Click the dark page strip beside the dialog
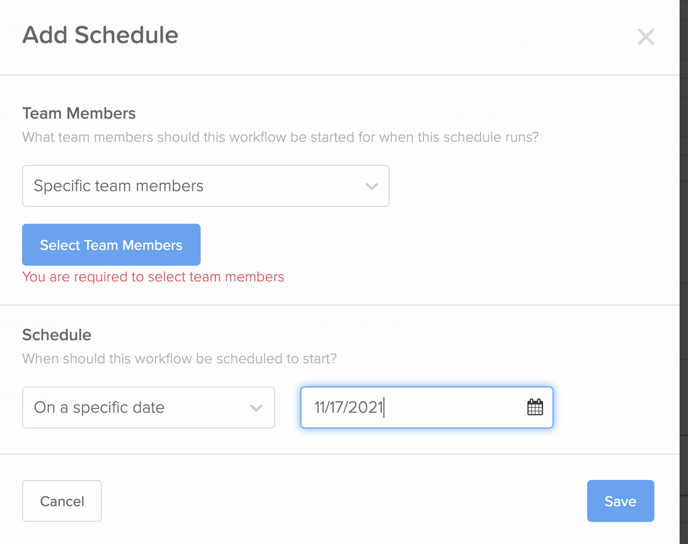Viewport: 688px width, 544px height. click(684, 272)
